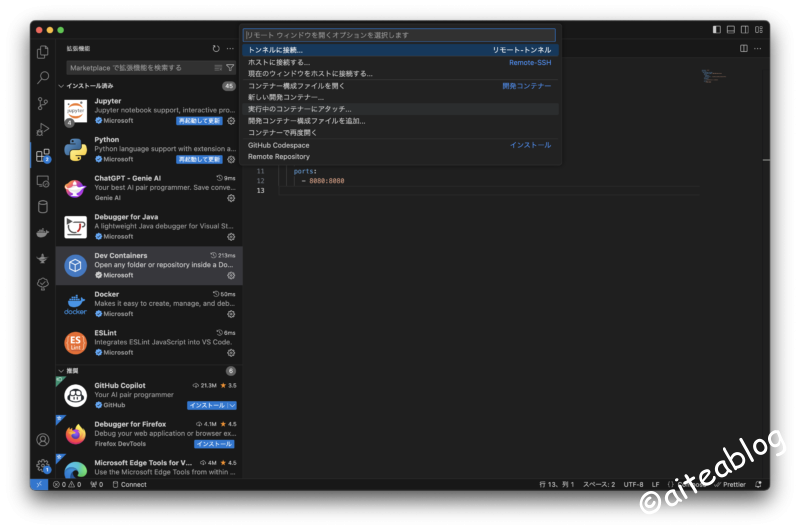
Task: Open the Explorer view in activity bar
Action: coord(43,52)
